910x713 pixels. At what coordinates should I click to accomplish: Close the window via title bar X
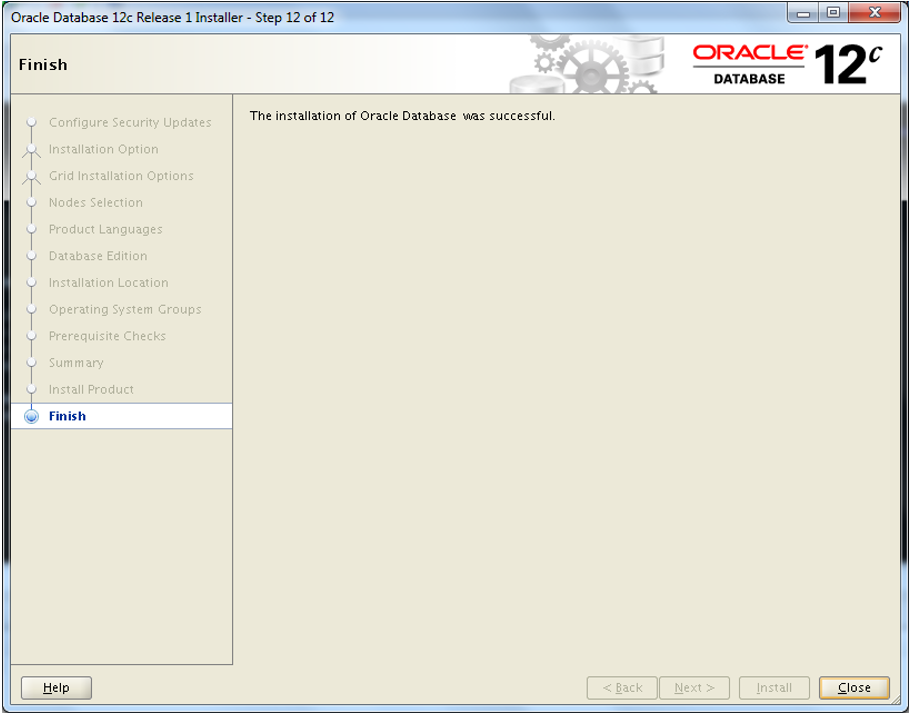(875, 13)
